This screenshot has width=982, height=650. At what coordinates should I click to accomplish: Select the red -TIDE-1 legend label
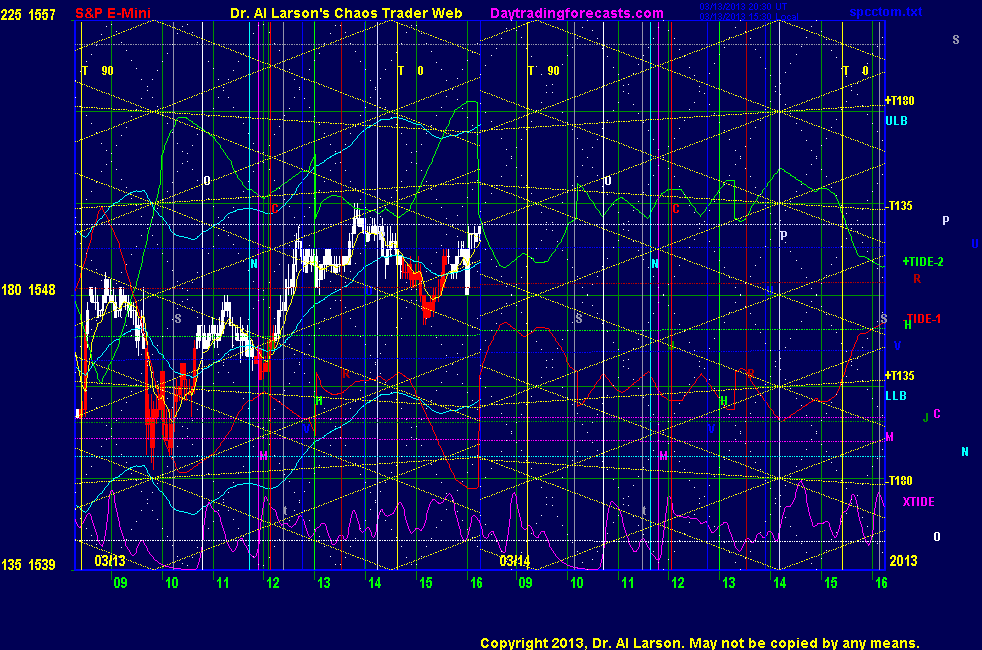(922, 318)
